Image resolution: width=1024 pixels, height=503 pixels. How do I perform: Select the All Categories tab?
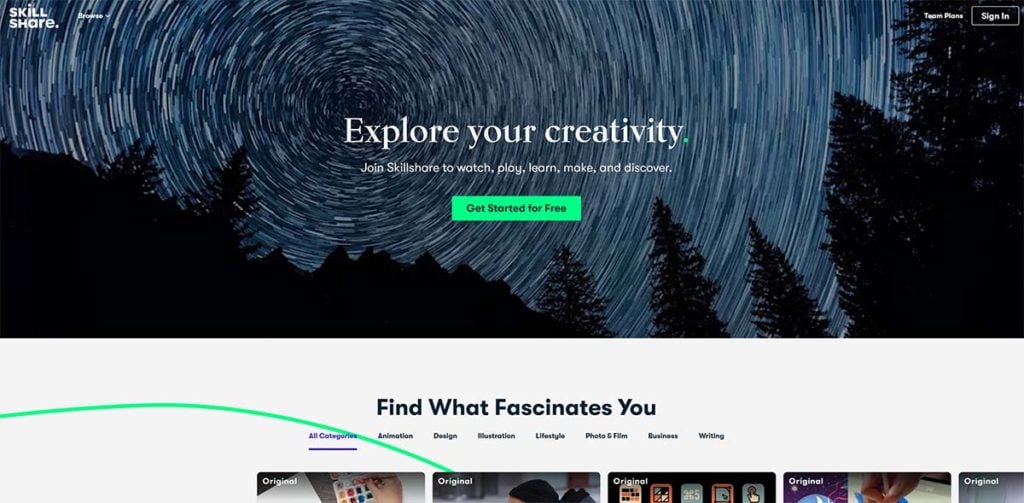(333, 436)
